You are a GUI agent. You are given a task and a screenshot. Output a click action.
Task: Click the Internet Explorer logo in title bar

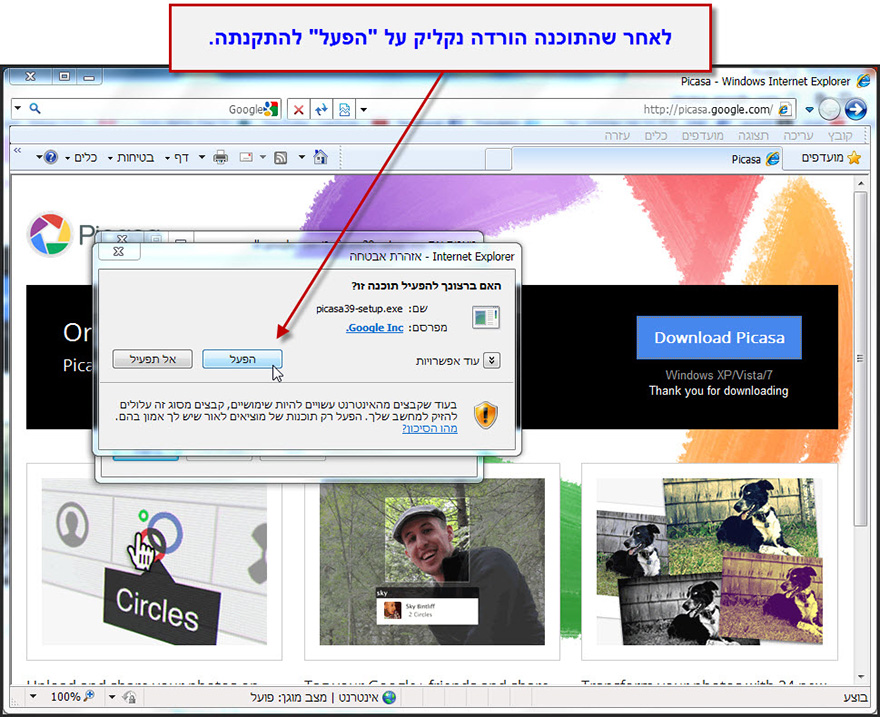tap(863, 81)
